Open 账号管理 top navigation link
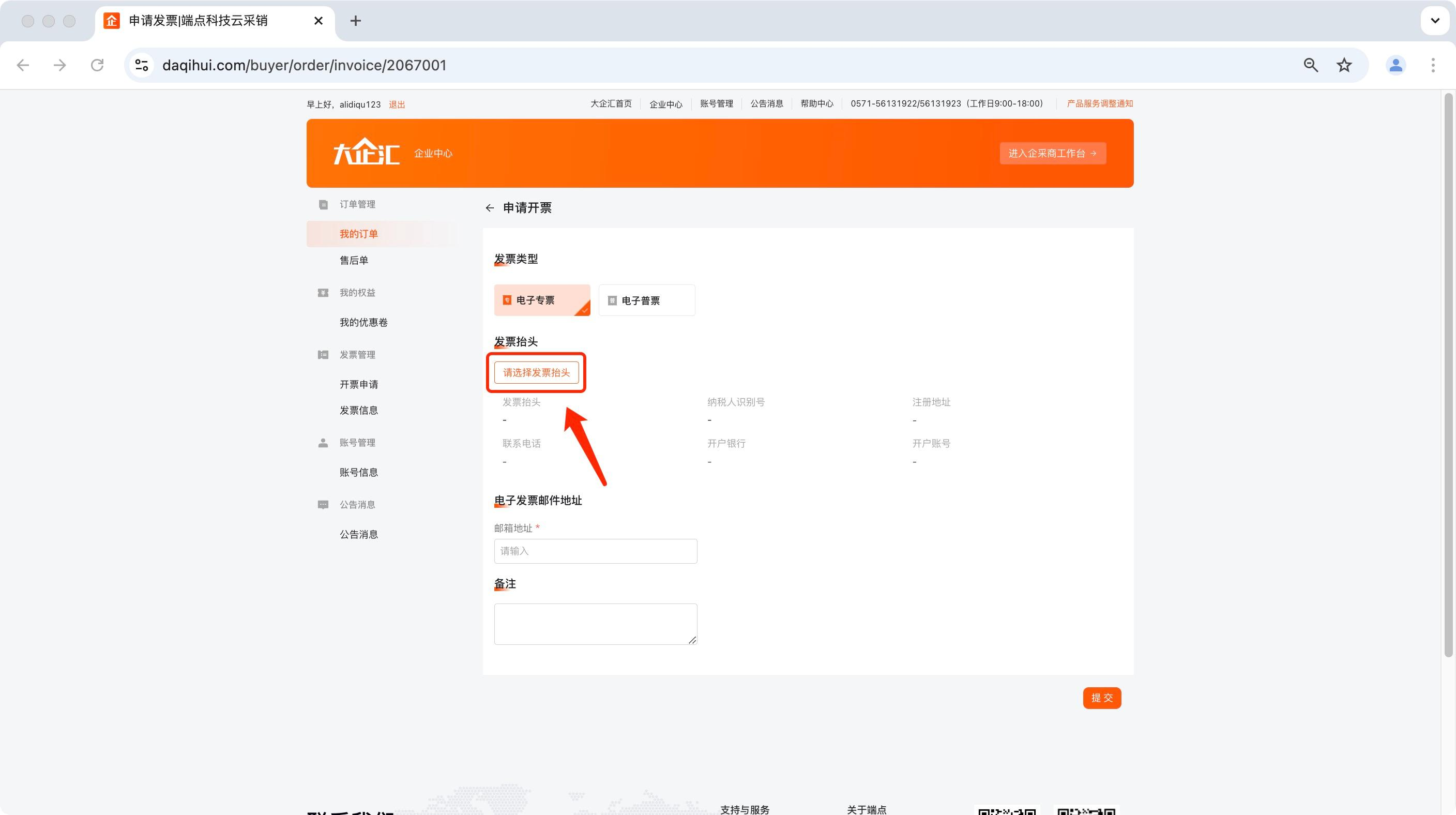 (716, 103)
